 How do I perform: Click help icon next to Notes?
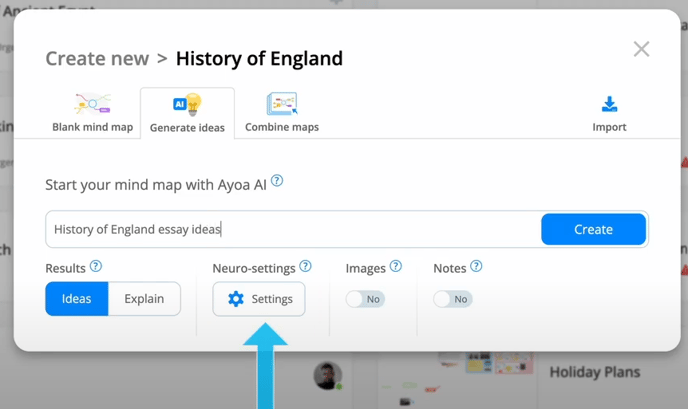pyautogui.click(x=476, y=266)
